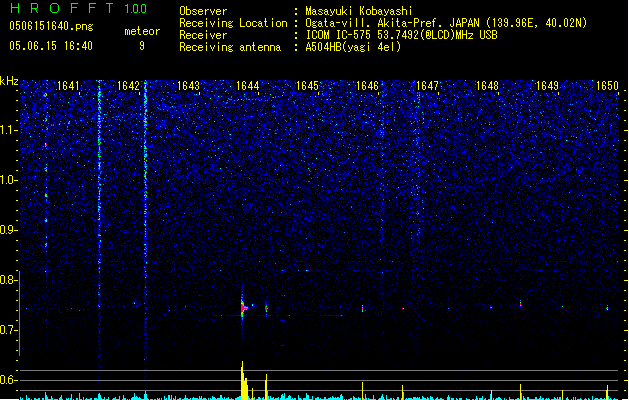Click the Observer field label
Viewport: 629px width, 400px height.
203,11
